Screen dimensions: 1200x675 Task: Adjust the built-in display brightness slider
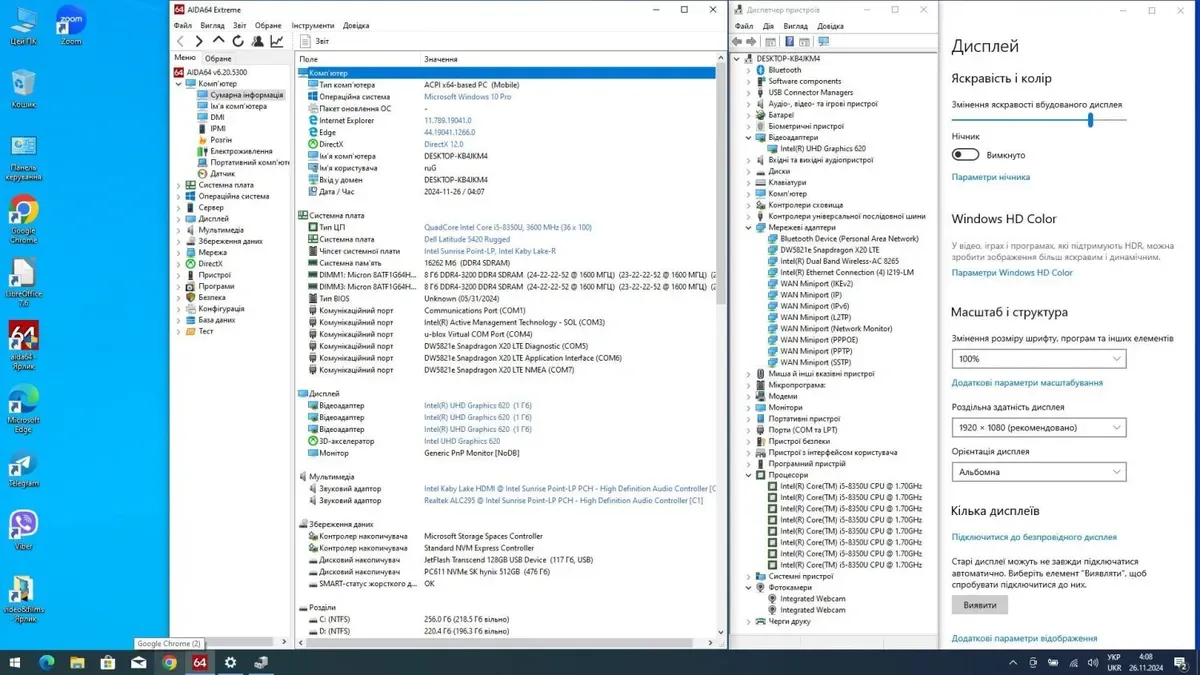tap(1090, 120)
